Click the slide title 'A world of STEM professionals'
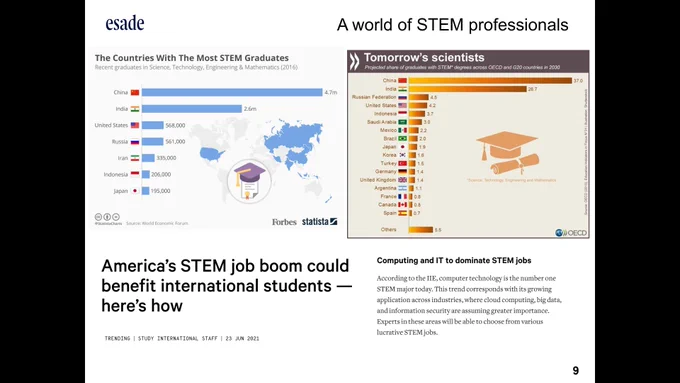Screen dimensions: 680x383 coord(452,25)
